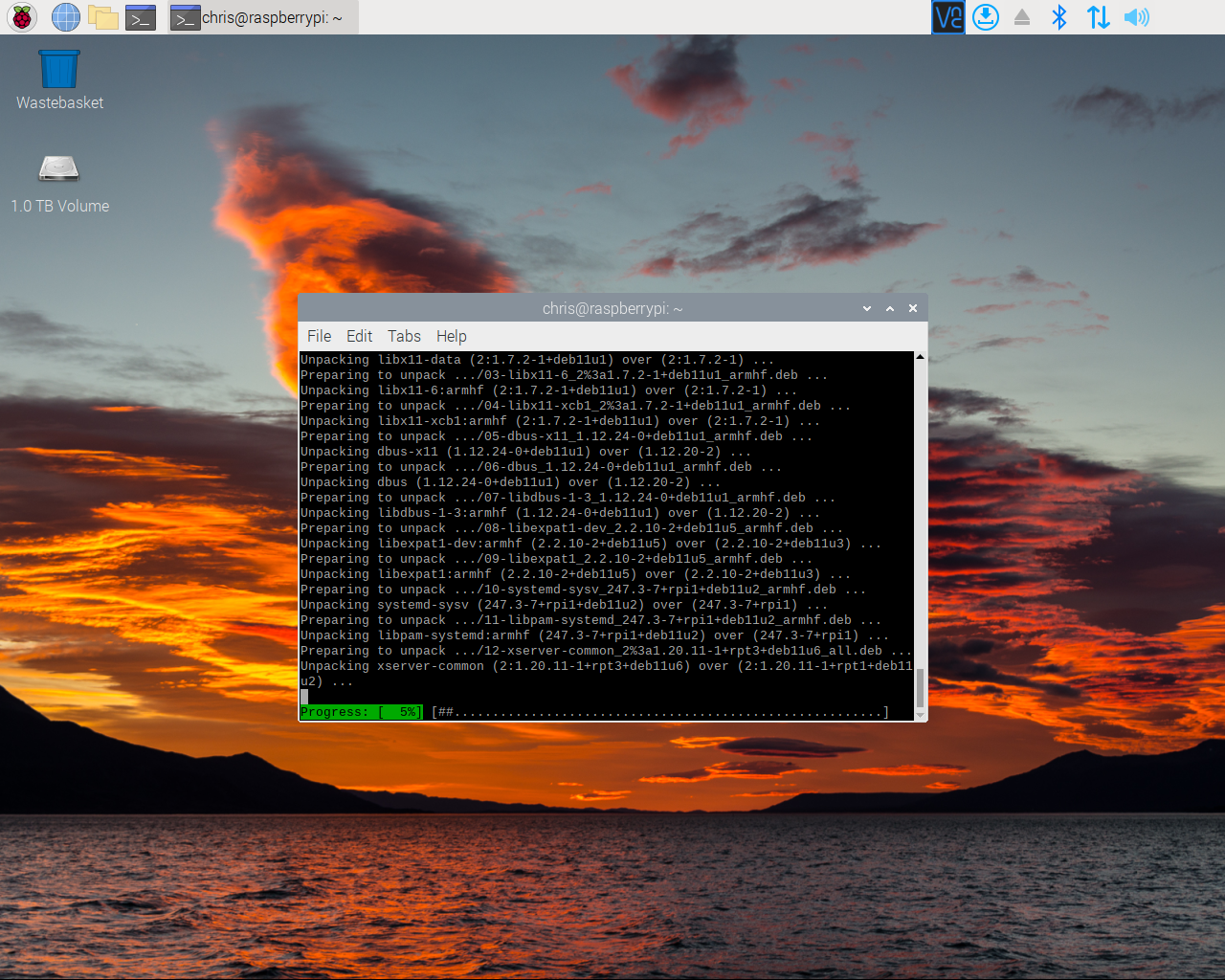Open the Help menu in the terminal
The height and width of the screenshot is (980, 1225).
(451, 336)
